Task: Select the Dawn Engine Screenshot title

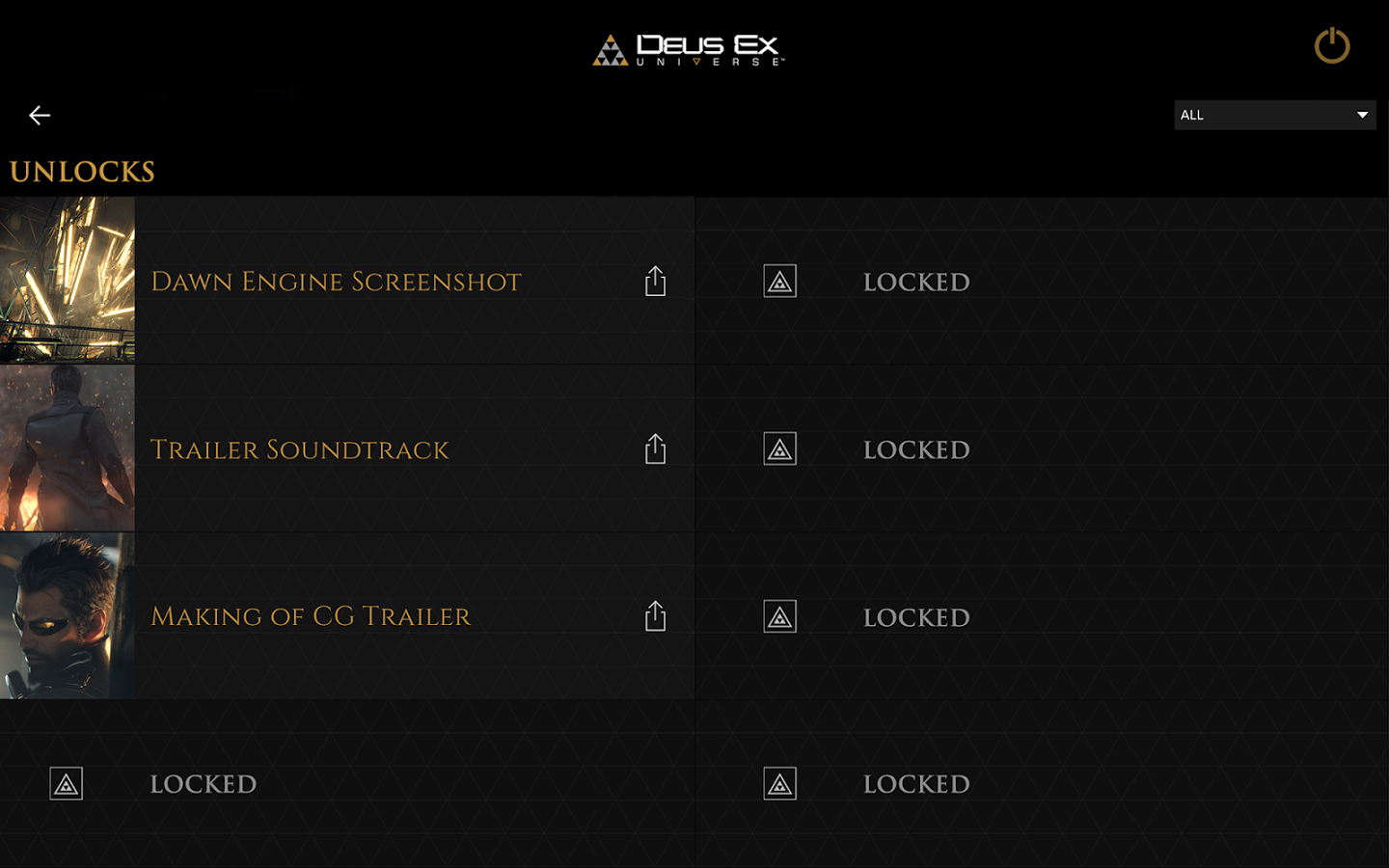Action: pyautogui.click(x=336, y=282)
